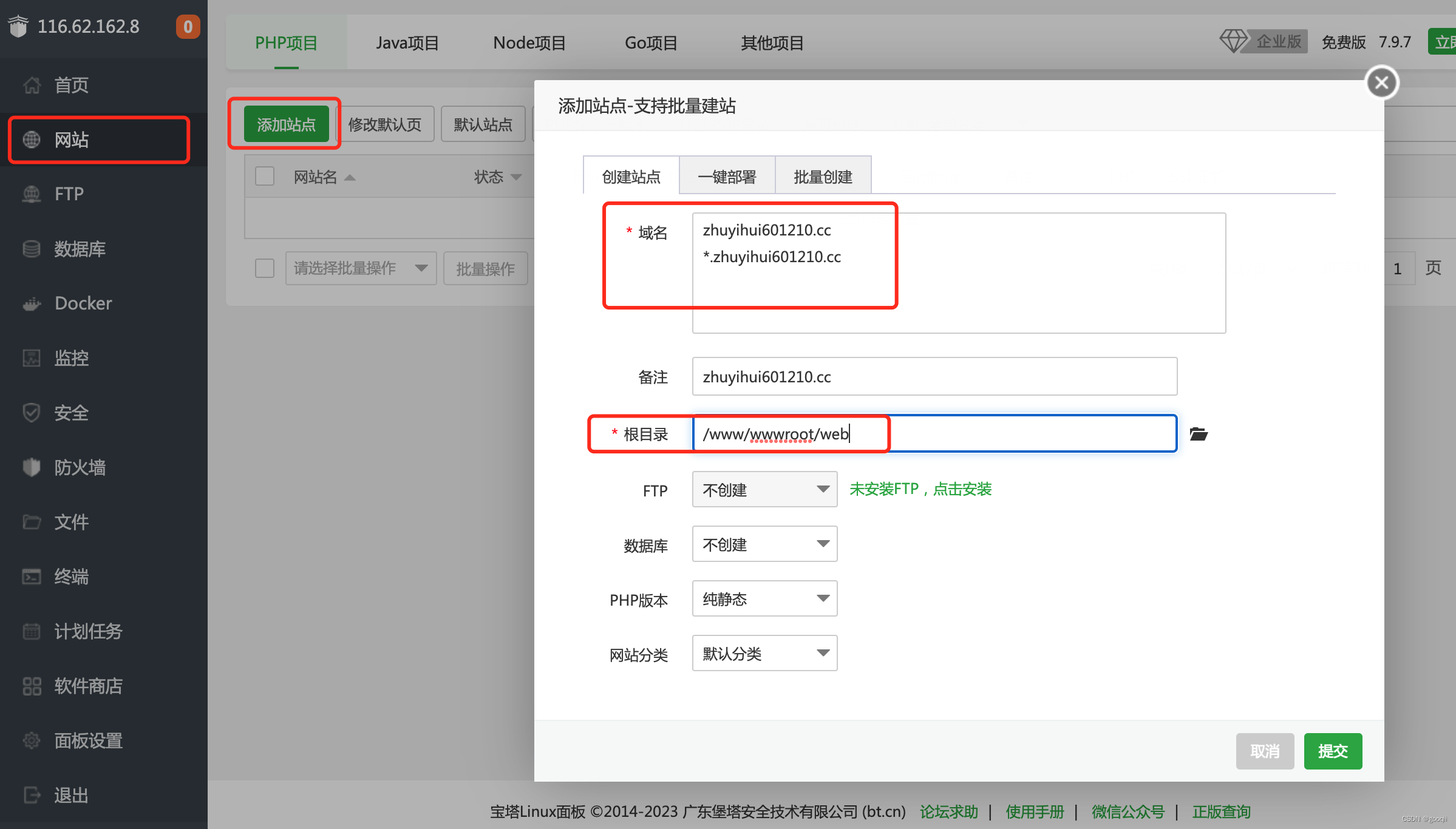
Task: Tick the select-all checkbox in table header
Action: click(265, 177)
